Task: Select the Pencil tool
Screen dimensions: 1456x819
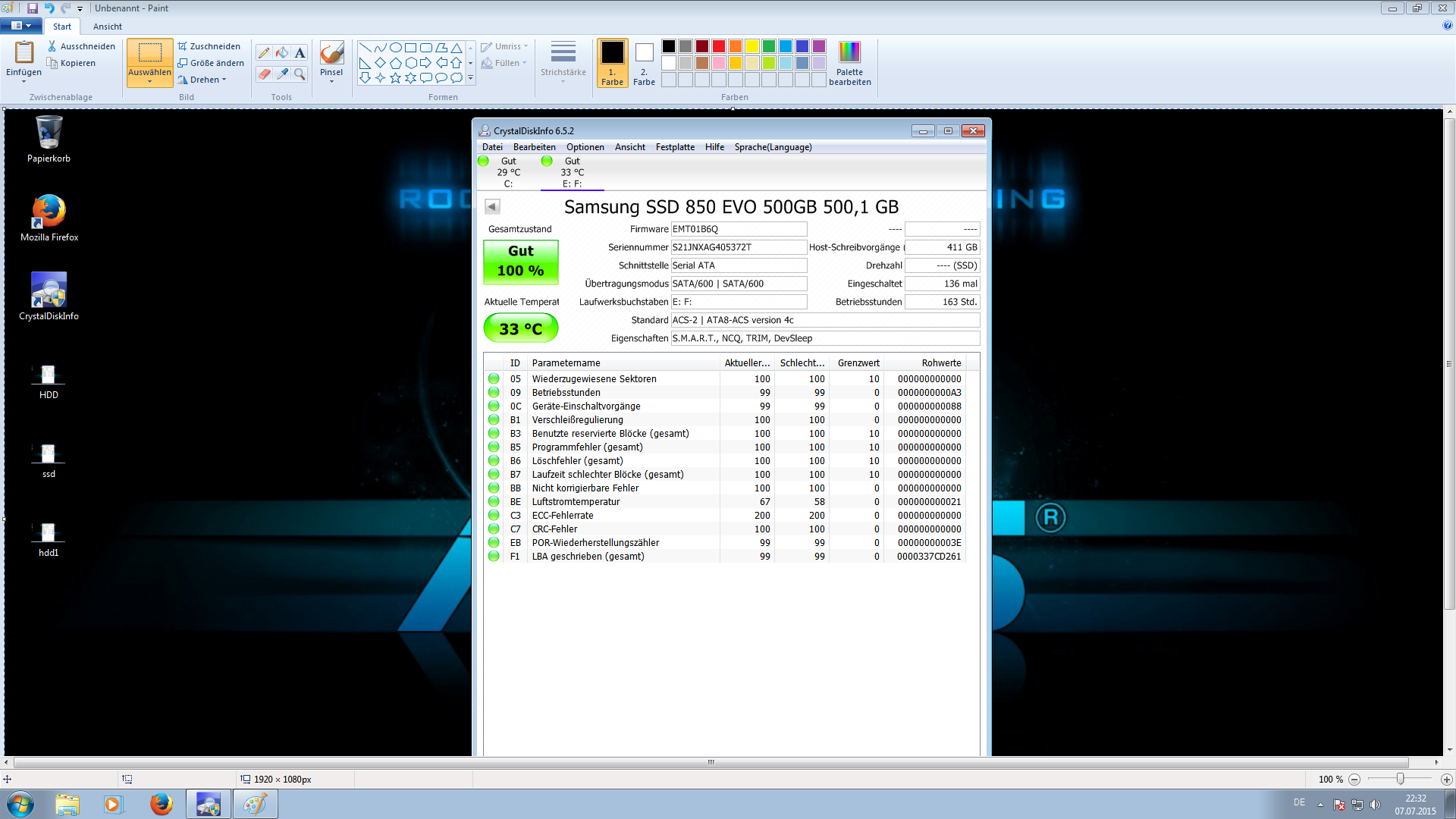Action: [264, 52]
